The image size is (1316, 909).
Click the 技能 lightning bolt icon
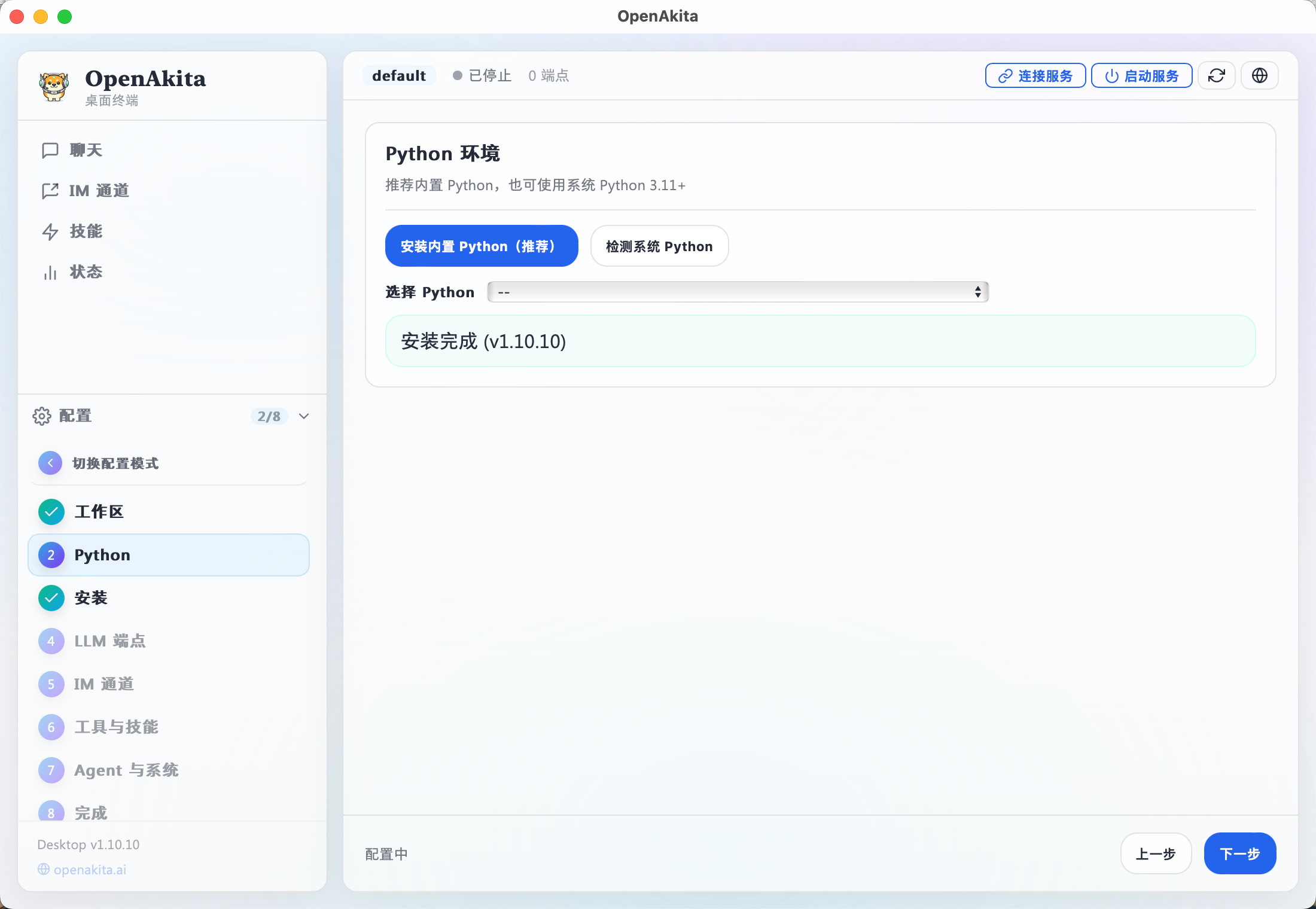pos(51,231)
